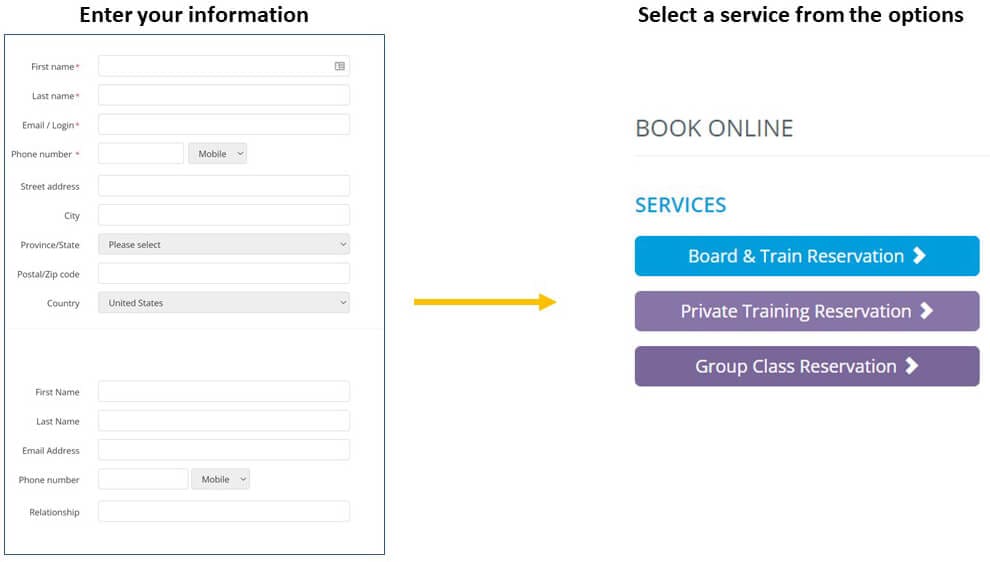Click the First Name field above Email Address
990x562 pixels.
224,392
